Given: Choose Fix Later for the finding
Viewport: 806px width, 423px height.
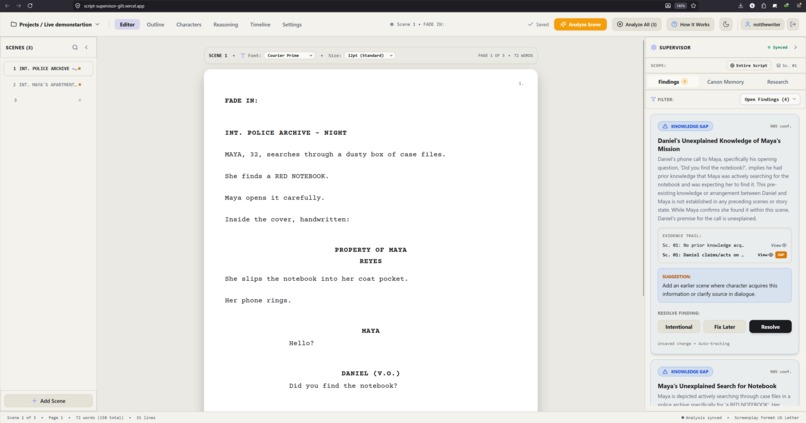Looking at the screenshot, I should click(724, 327).
